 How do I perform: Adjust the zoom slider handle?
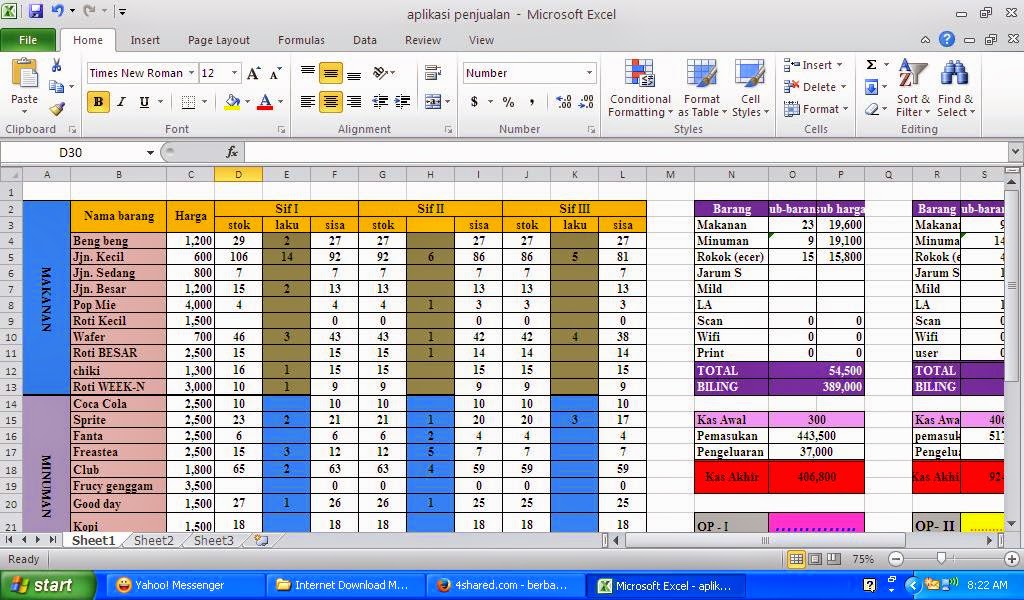tap(941, 558)
